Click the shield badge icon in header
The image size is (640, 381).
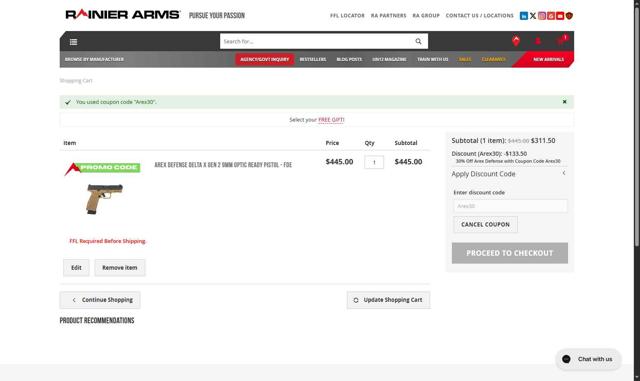point(569,16)
